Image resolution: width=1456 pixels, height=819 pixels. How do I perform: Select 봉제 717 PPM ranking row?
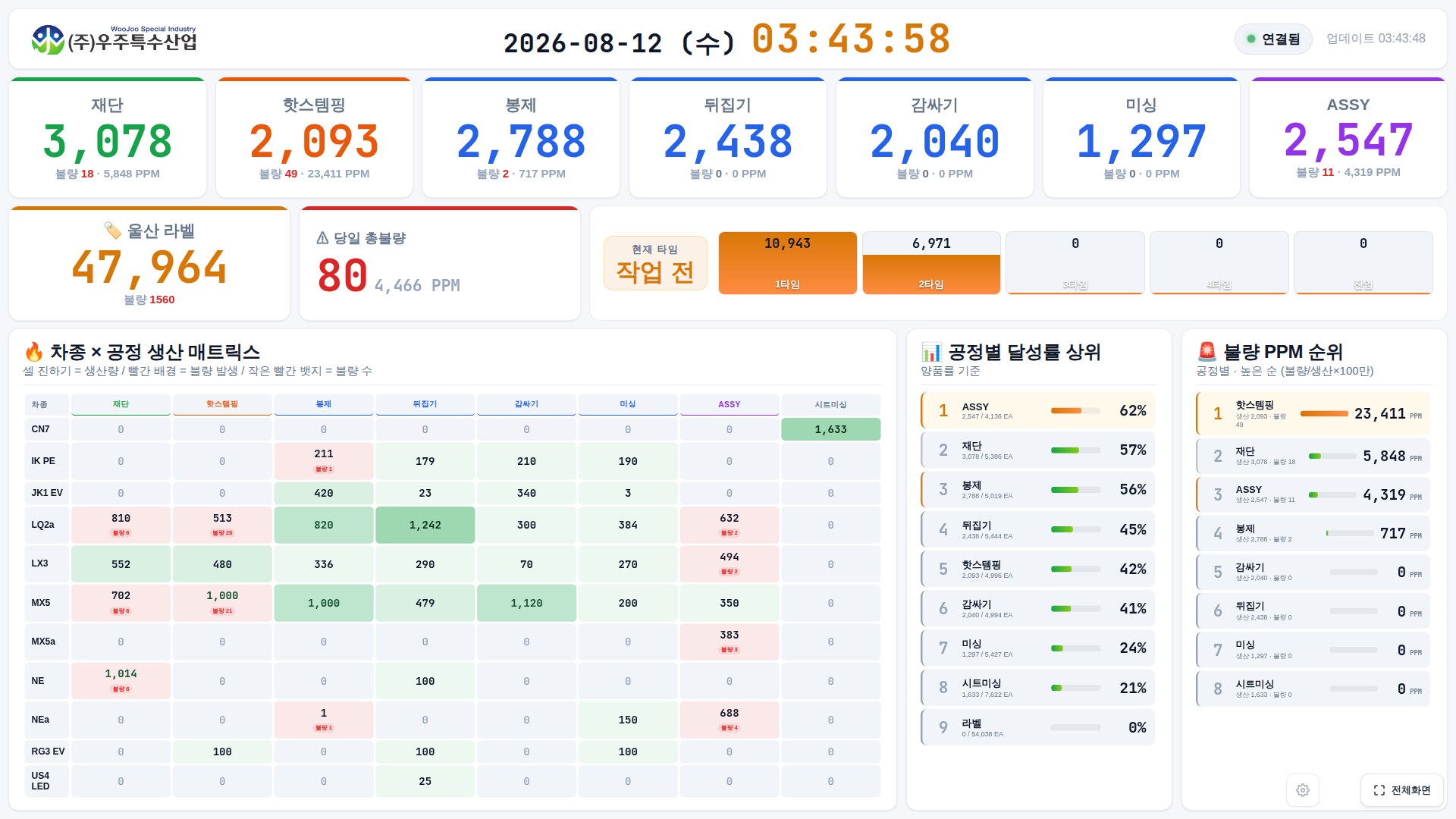pyautogui.click(x=1313, y=533)
